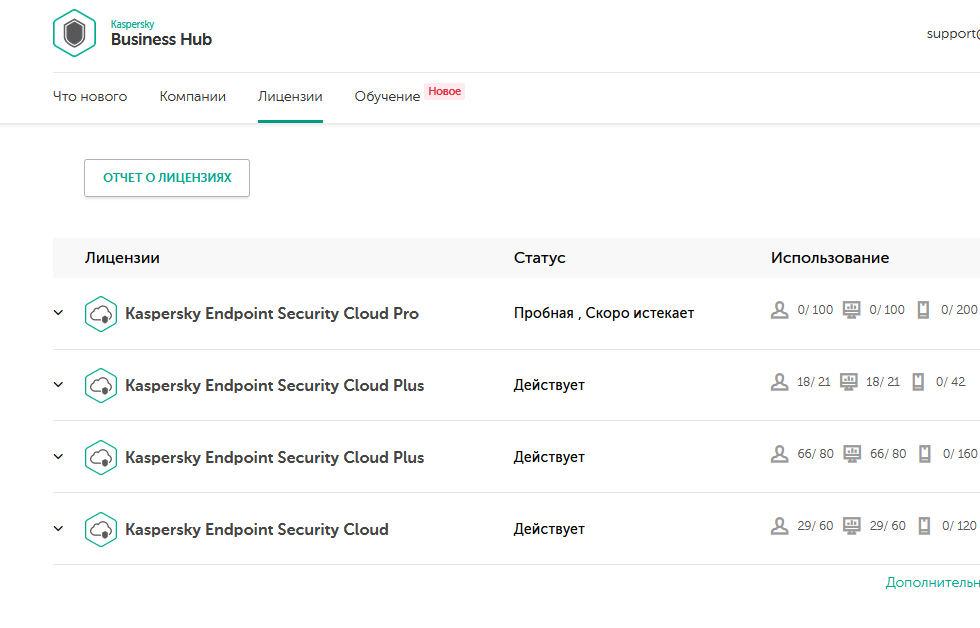This screenshot has width=980, height=628.
Task: Click the mobile device icon beside 0/160
Action: pyautogui.click(x=923, y=454)
